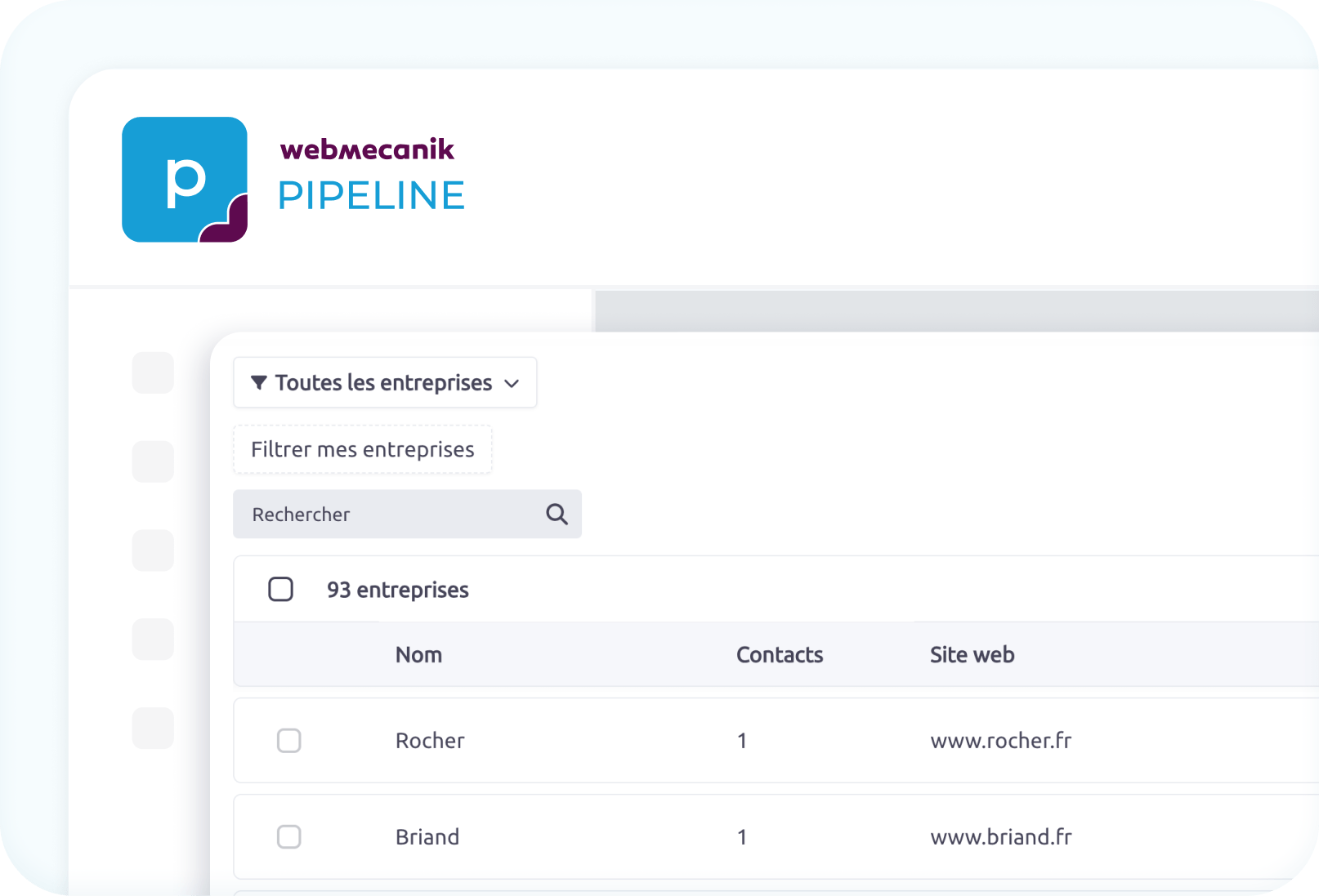Expand the chevron beside Toutes les entreprises
This screenshot has height=896, width=1319.
(512, 383)
